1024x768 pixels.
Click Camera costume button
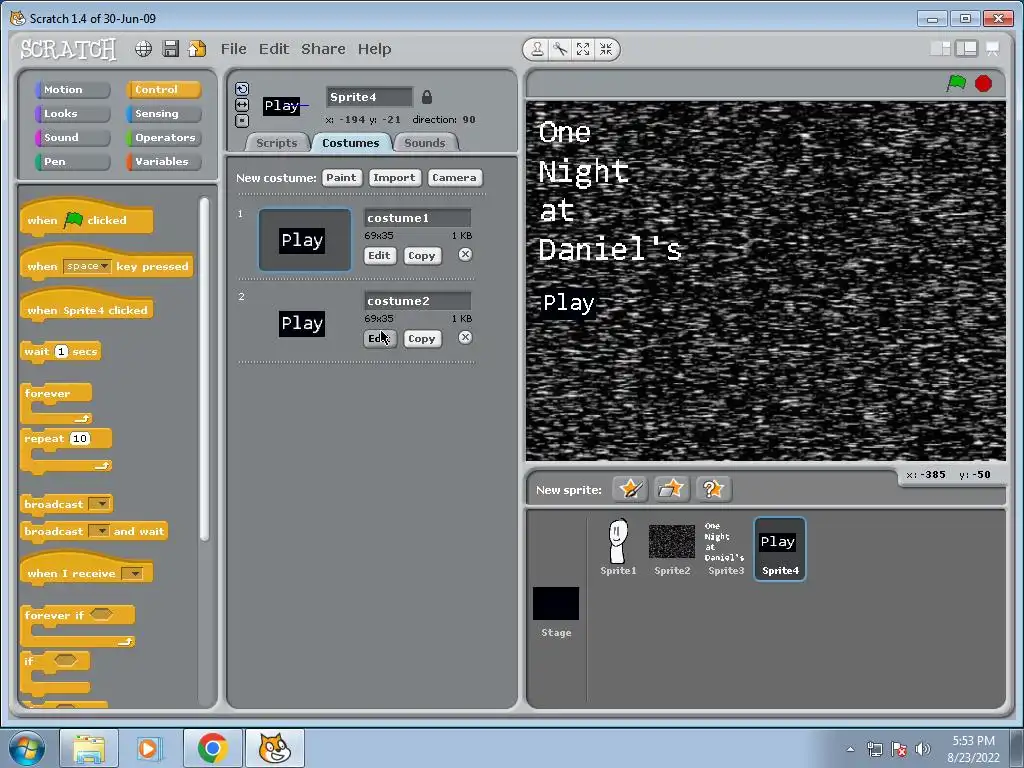click(455, 178)
